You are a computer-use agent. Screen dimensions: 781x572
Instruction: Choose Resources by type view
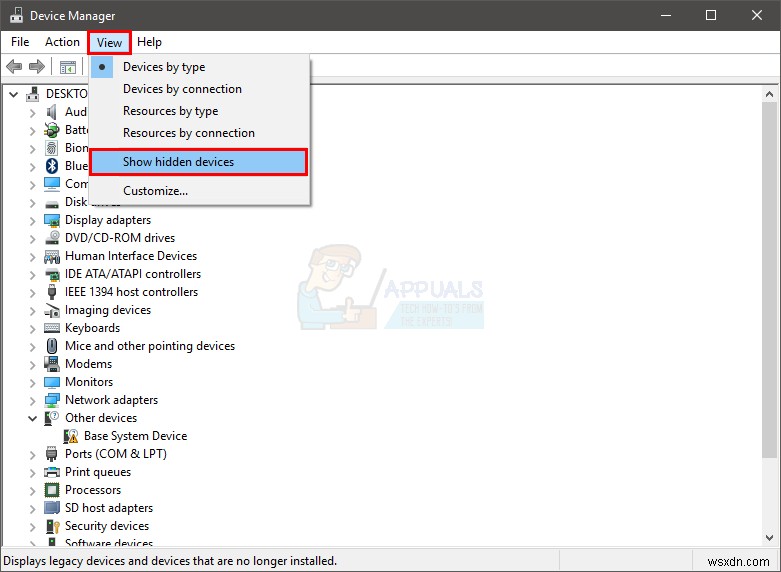[x=199, y=111]
